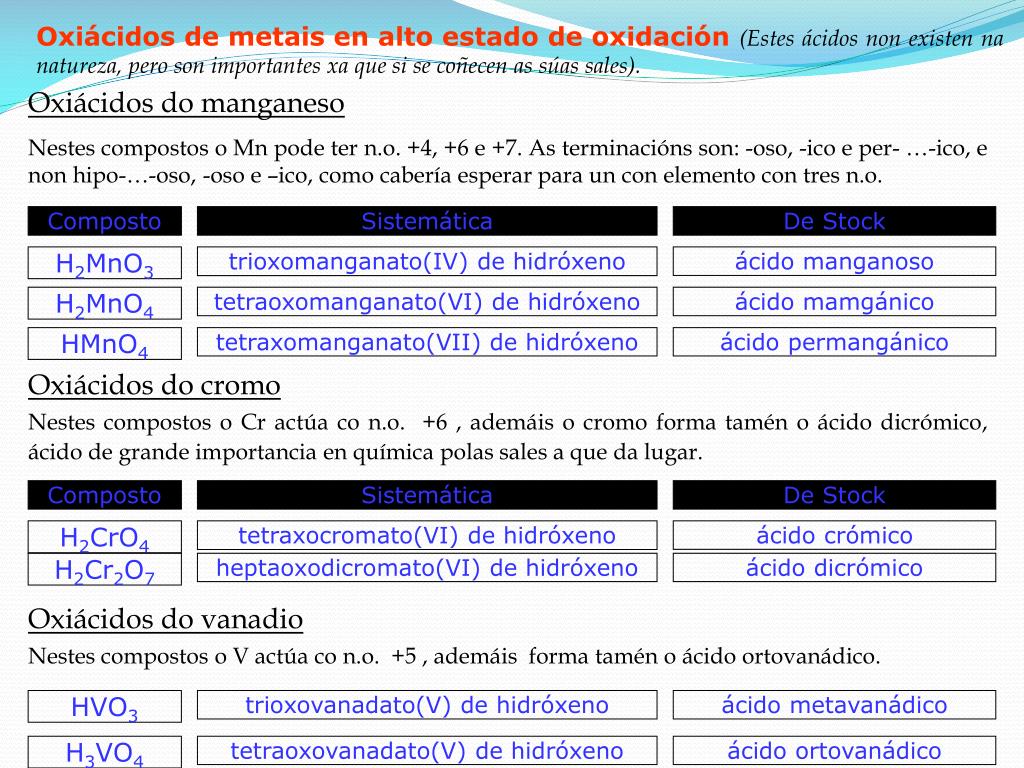The height and width of the screenshot is (768, 1024).
Task: Click the HVO3 formula cell
Action: (104, 707)
